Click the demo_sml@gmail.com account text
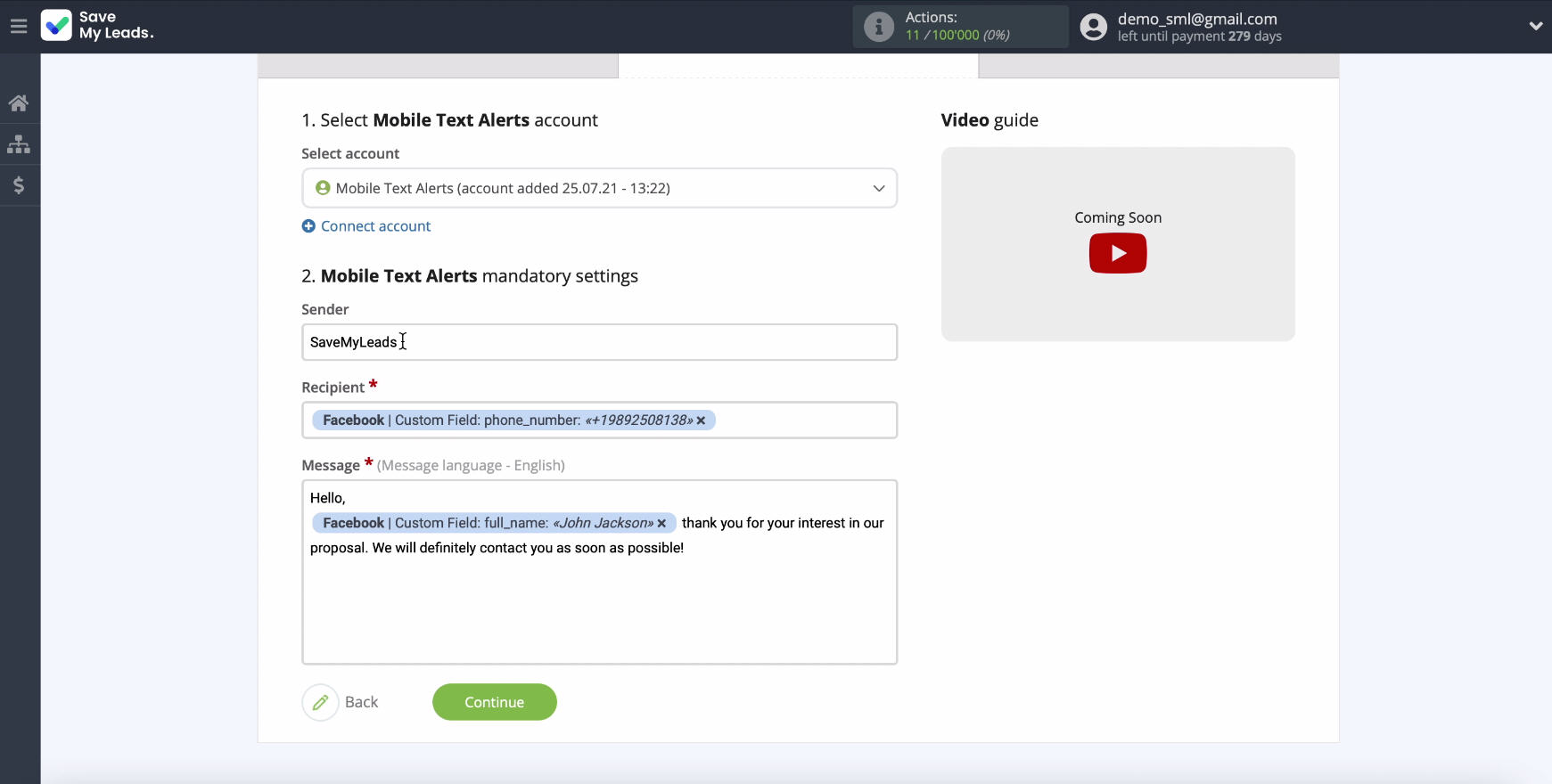 point(1197,19)
